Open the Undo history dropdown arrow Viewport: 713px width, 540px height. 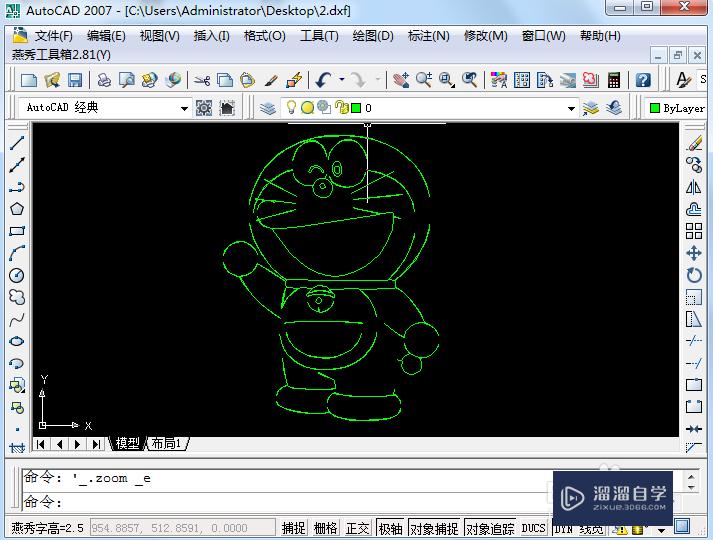pyautogui.click(x=342, y=80)
